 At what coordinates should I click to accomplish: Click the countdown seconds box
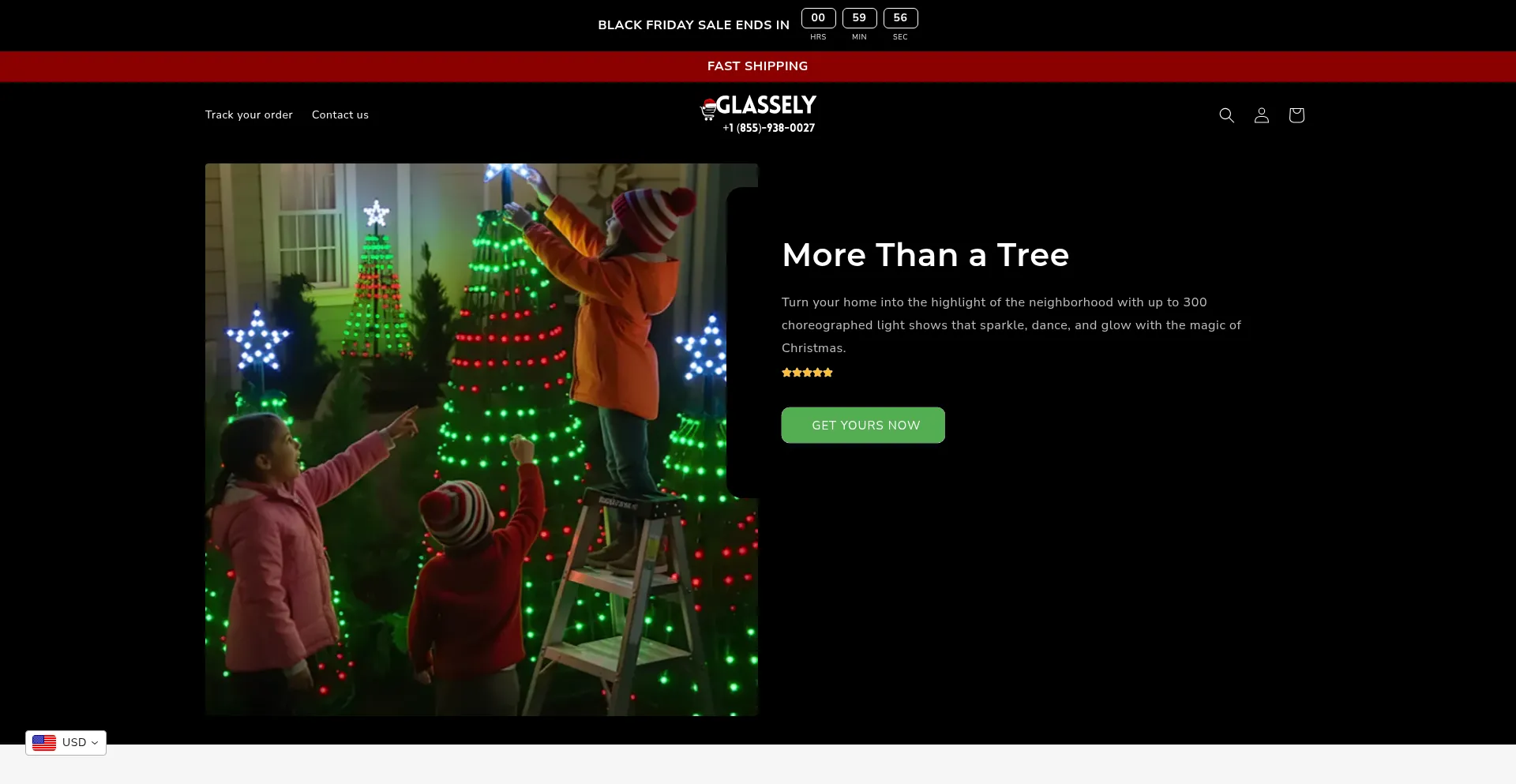(x=900, y=18)
